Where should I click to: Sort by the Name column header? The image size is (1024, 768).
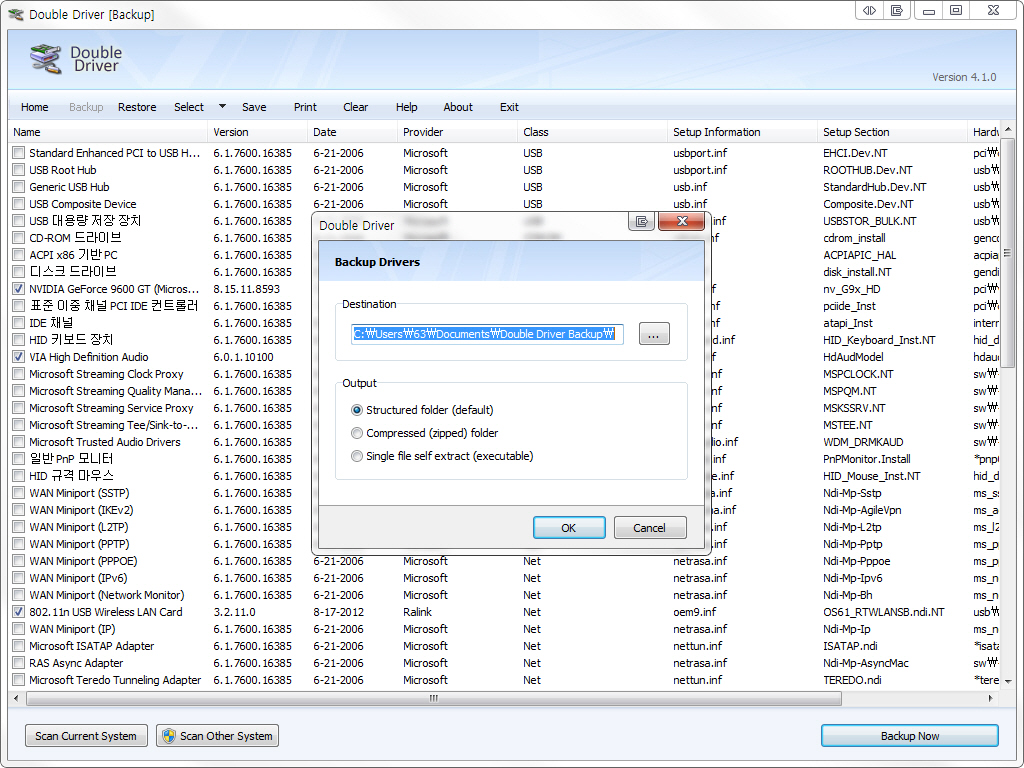click(108, 132)
